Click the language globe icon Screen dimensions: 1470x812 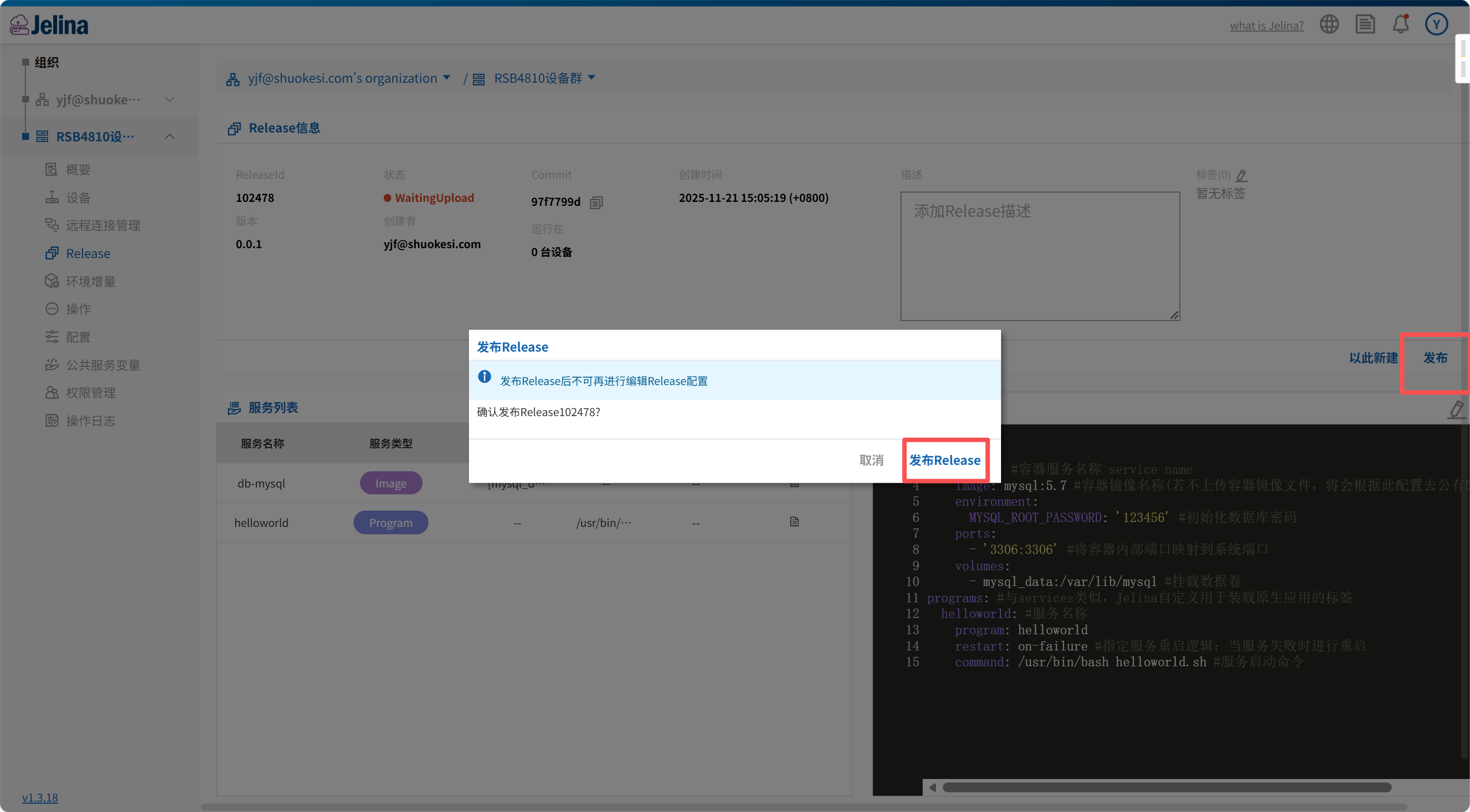1329,25
